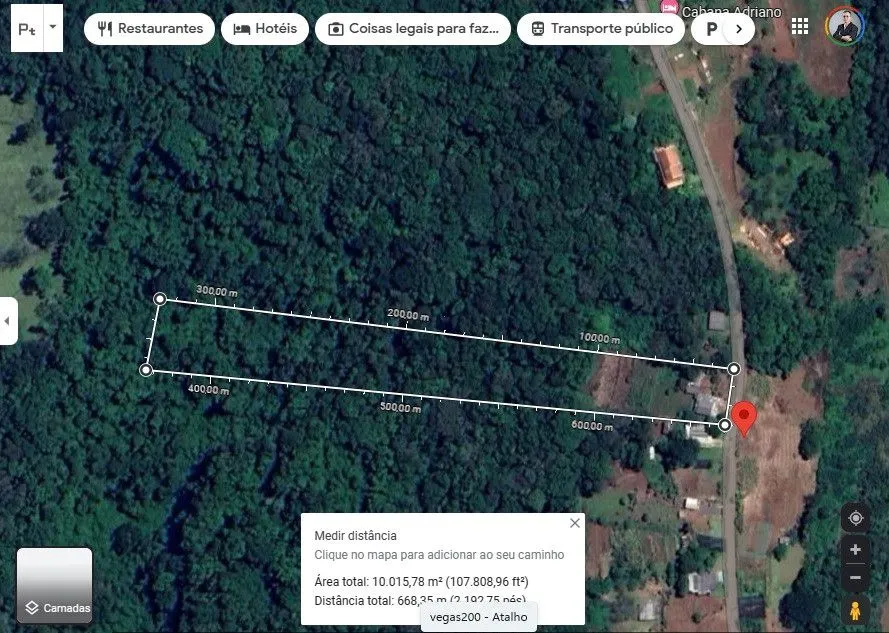This screenshot has width=889, height=633.
Task: Zoom in on the map
Action: pos(856,550)
